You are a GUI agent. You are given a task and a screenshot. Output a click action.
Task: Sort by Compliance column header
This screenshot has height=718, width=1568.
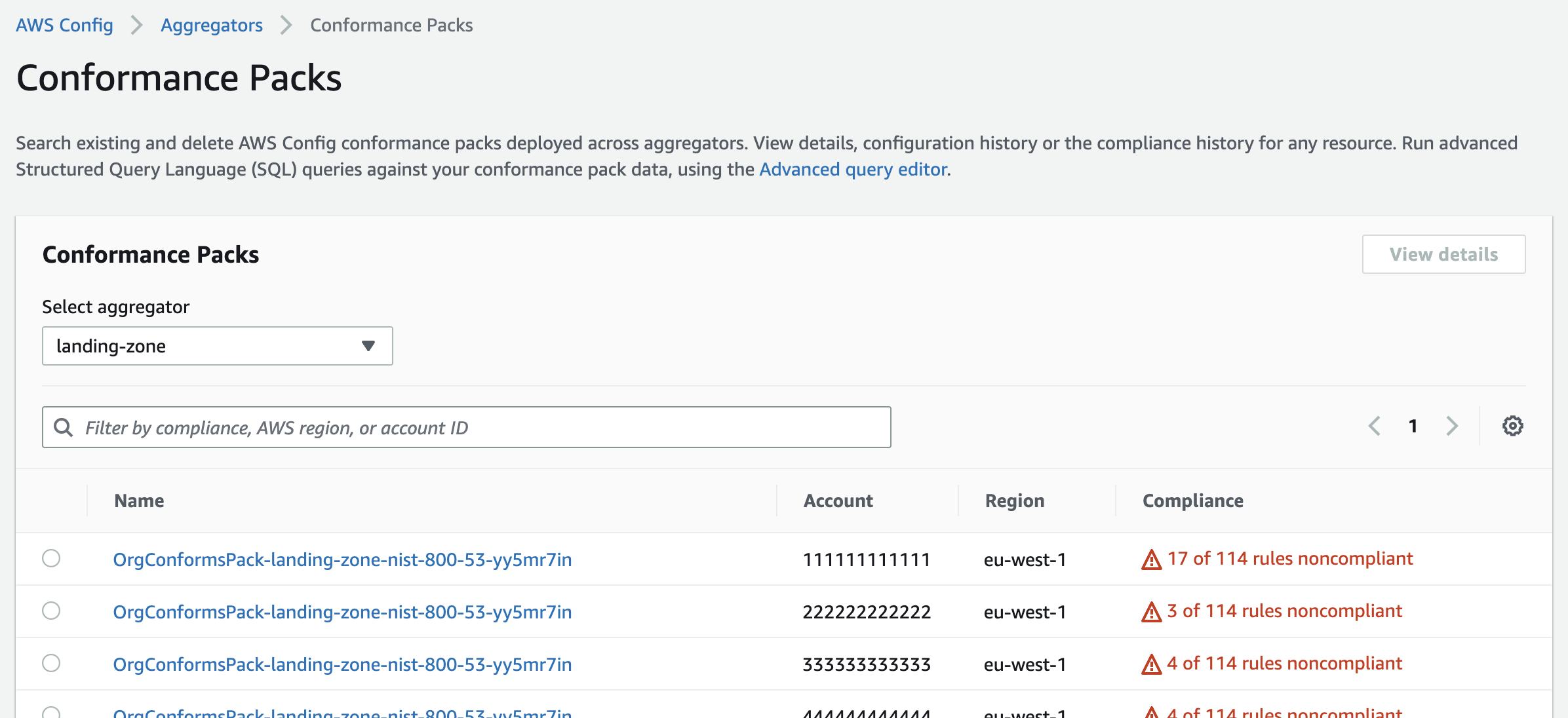pos(1192,501)
